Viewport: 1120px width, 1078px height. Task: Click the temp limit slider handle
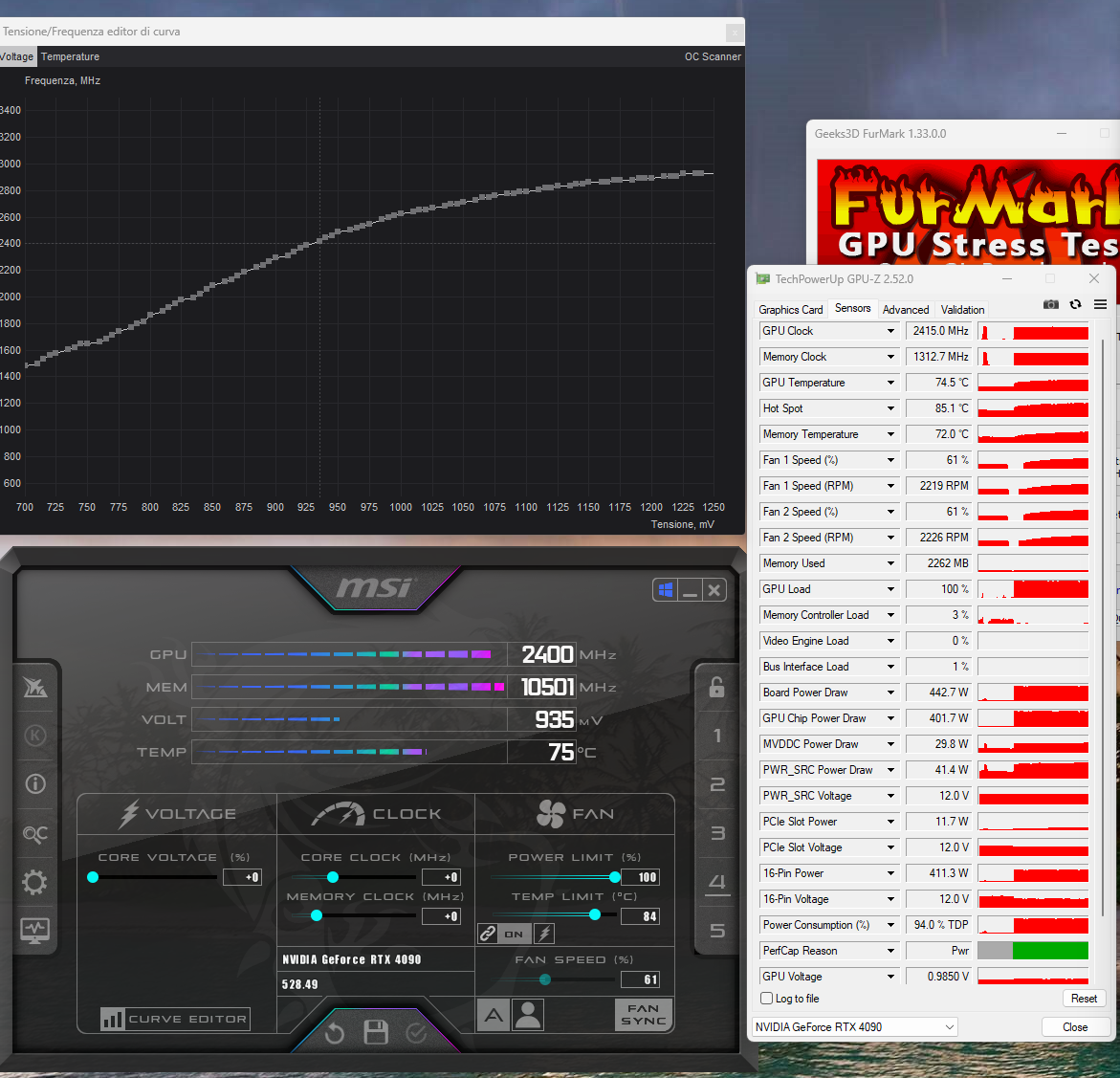tap(595, 914)
